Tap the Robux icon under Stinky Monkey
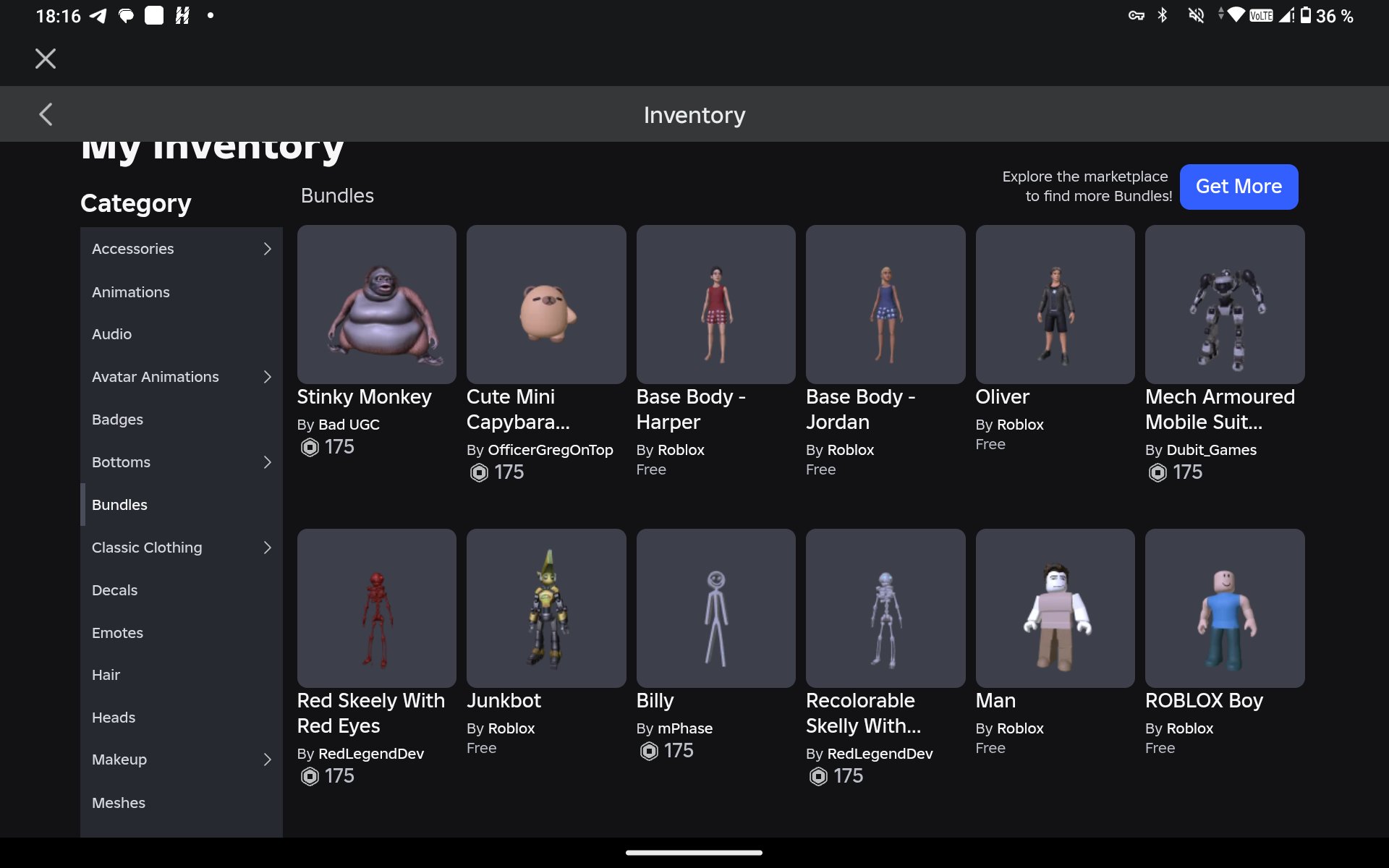1389x868 pixels. [x=310, y=448]
